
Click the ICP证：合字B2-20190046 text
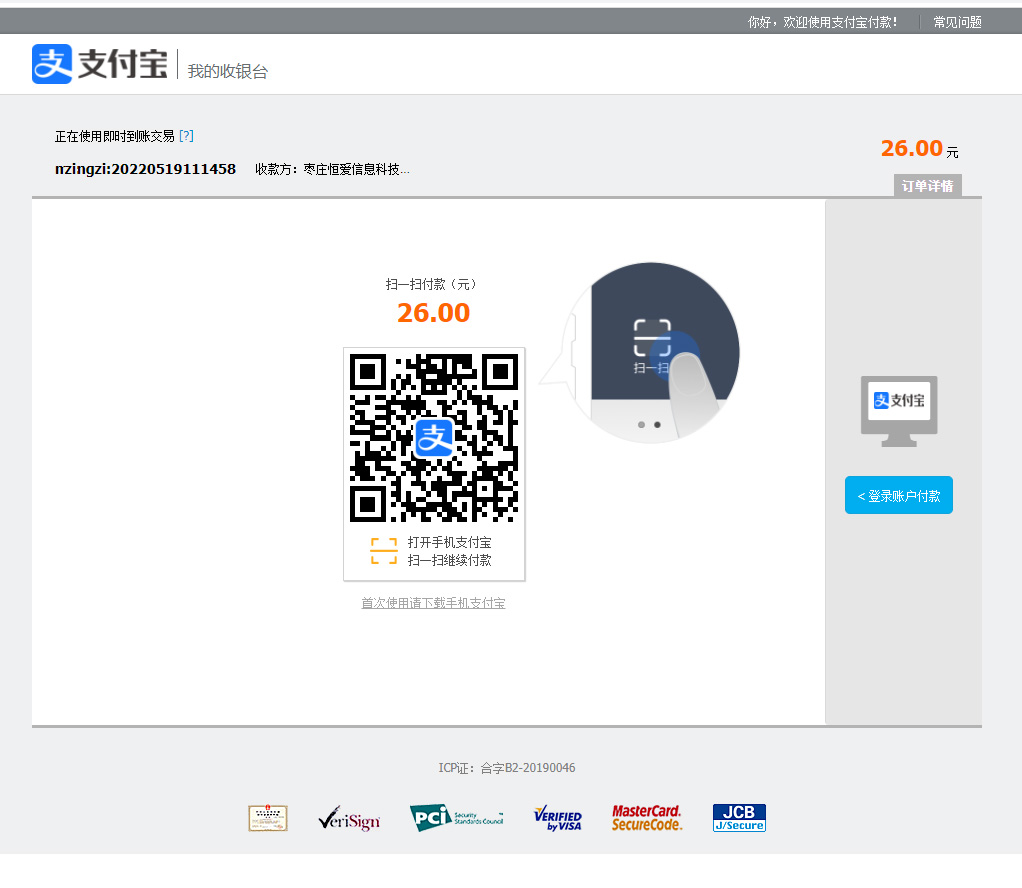pyautogui.click(x=507, y=768)
